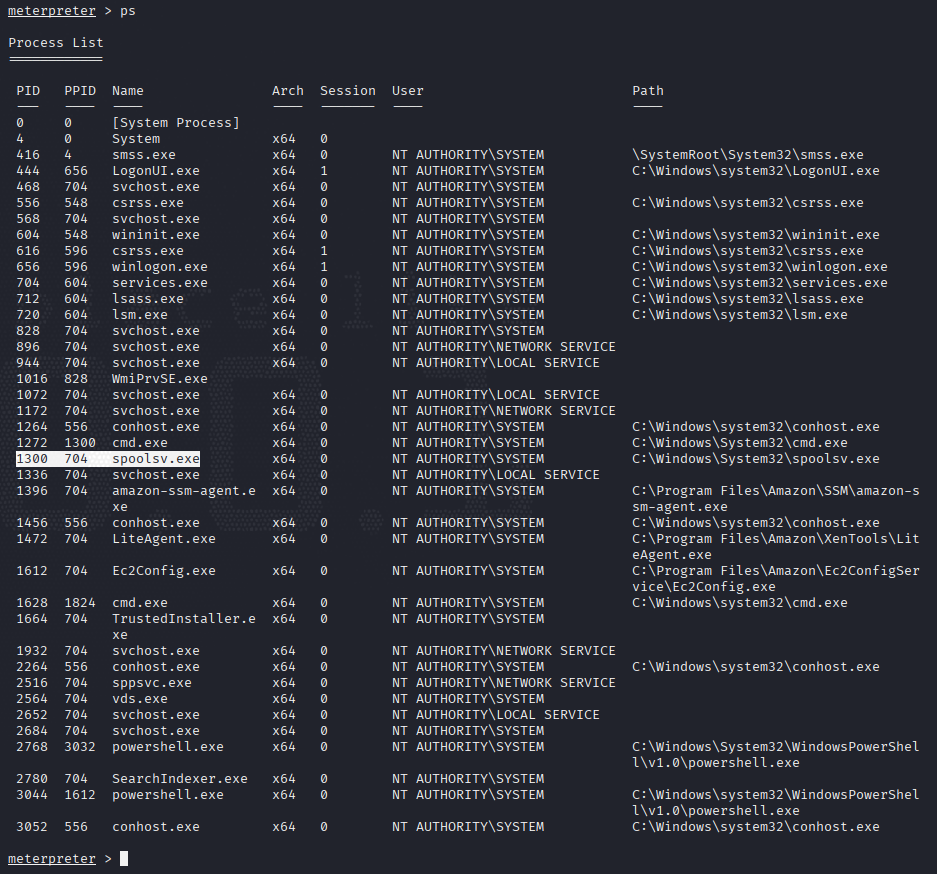The image size is (937, 874).
Task: Click the PID value '2516' of sppsvc.exe
Action: tap(32, 683)
